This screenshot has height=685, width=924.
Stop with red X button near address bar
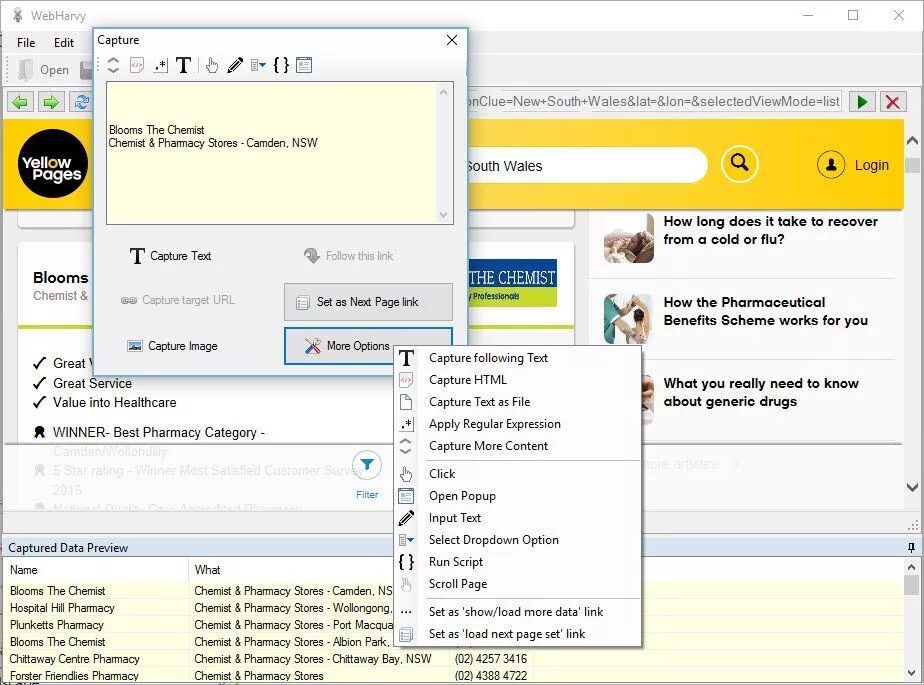click(893, 102)
